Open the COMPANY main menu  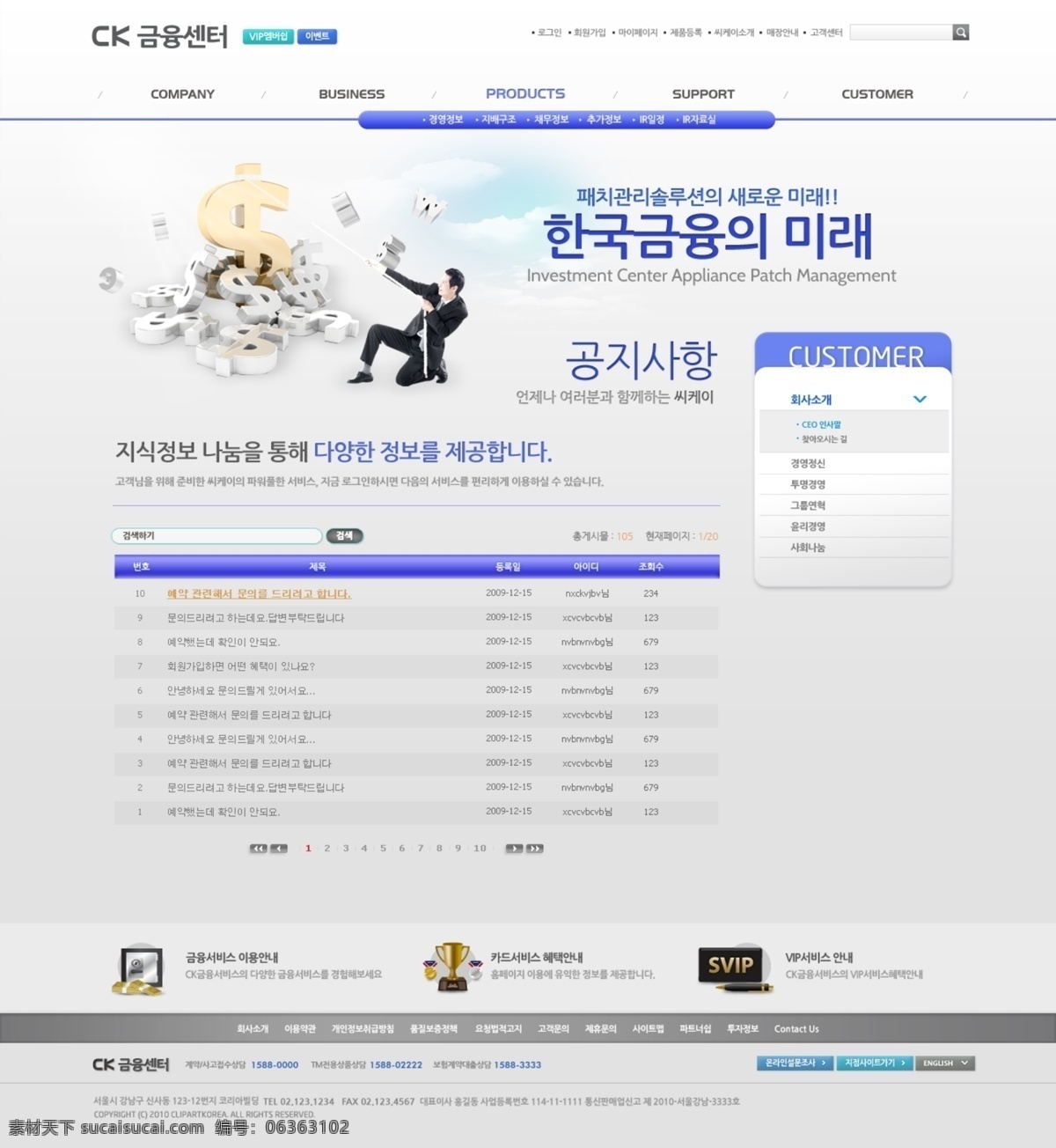click(x=182, y=94)
